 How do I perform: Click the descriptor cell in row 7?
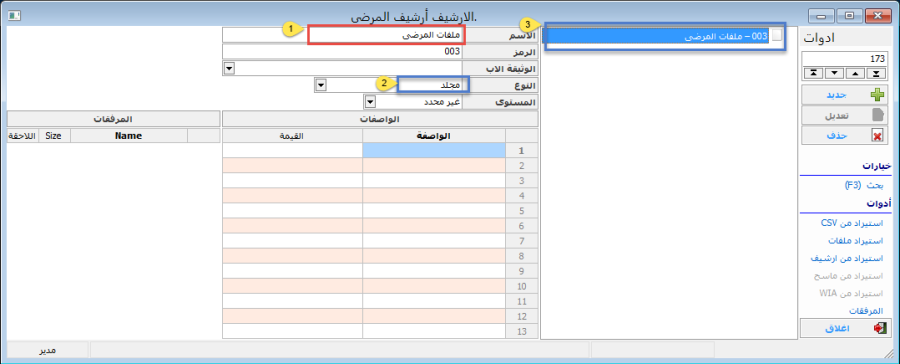(x=434, y=241)
